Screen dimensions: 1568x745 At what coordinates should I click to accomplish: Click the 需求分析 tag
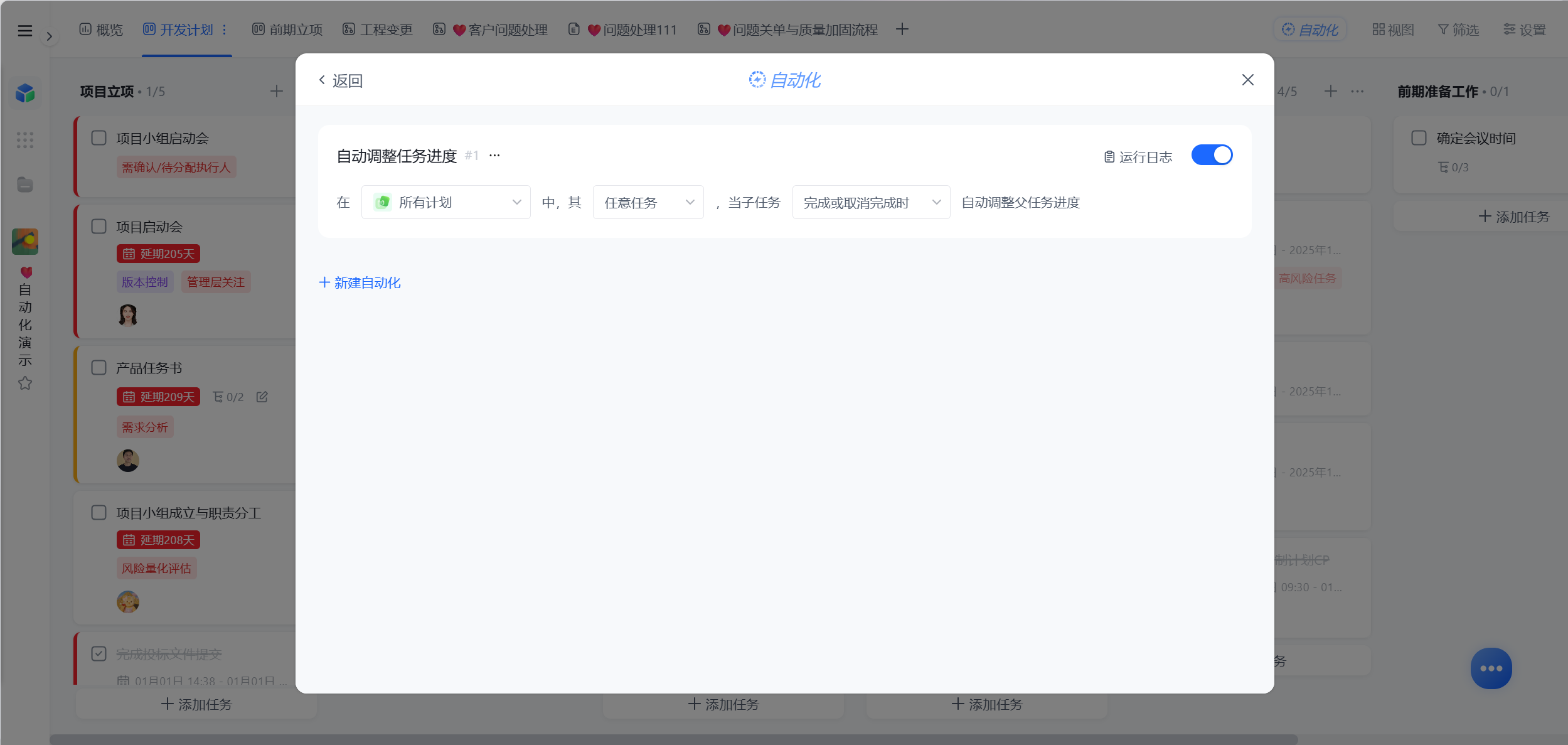point(145,427)
